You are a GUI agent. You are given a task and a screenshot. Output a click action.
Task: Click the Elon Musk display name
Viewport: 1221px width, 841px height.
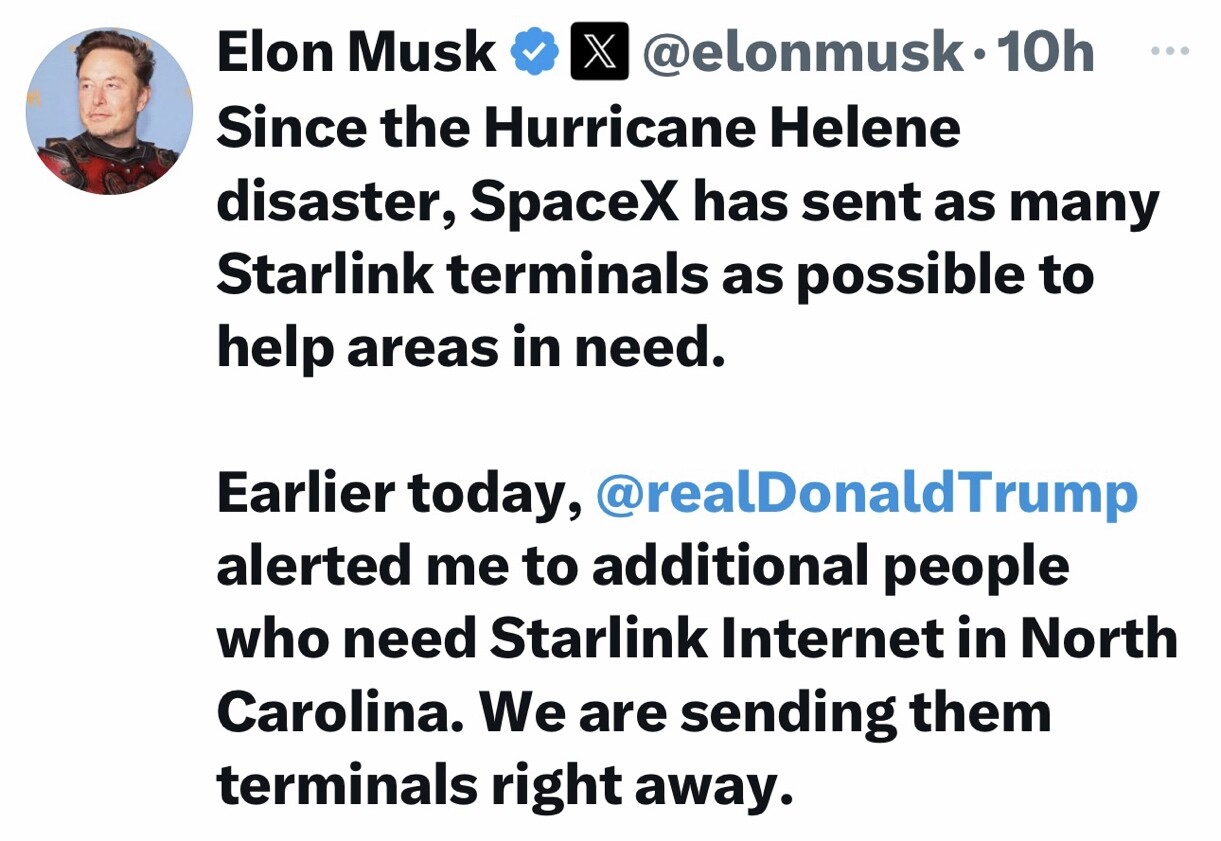[356, 52]
